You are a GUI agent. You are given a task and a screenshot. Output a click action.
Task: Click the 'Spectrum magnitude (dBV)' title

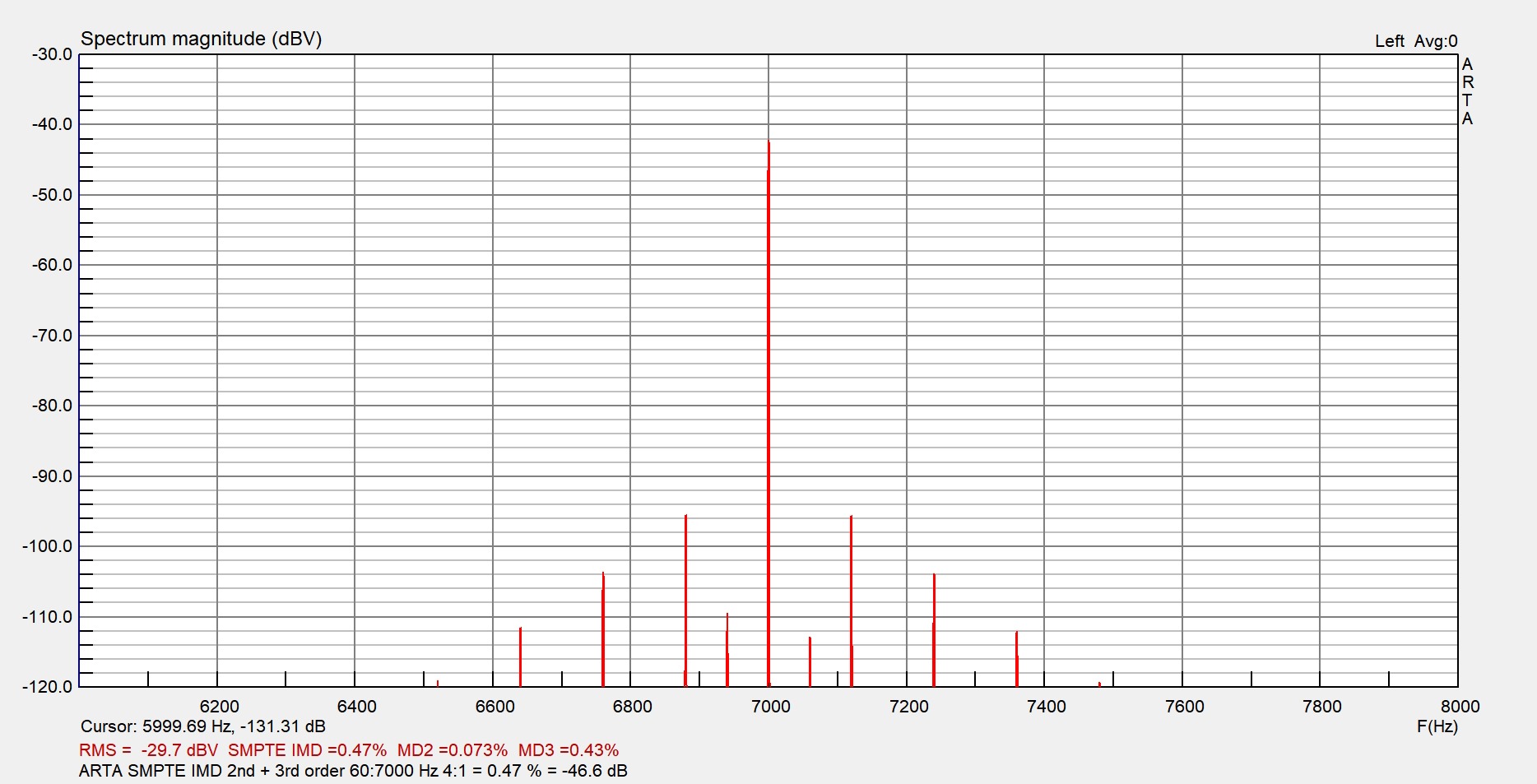click(201, 39)
